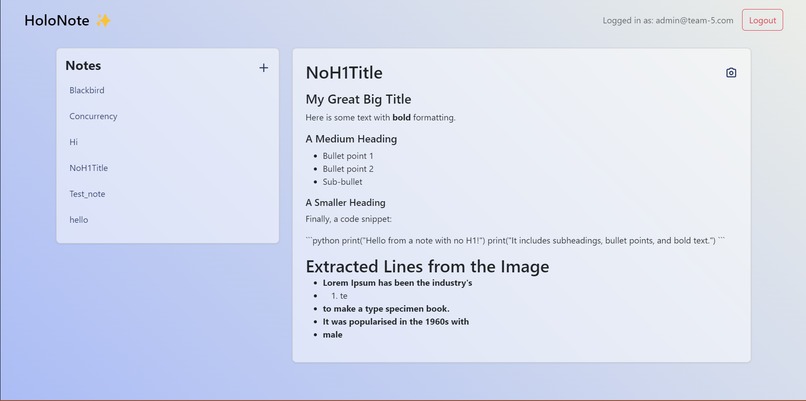Click 'Lorem Ipsum has been the industry's' bullet

click(x=397, y=283)
